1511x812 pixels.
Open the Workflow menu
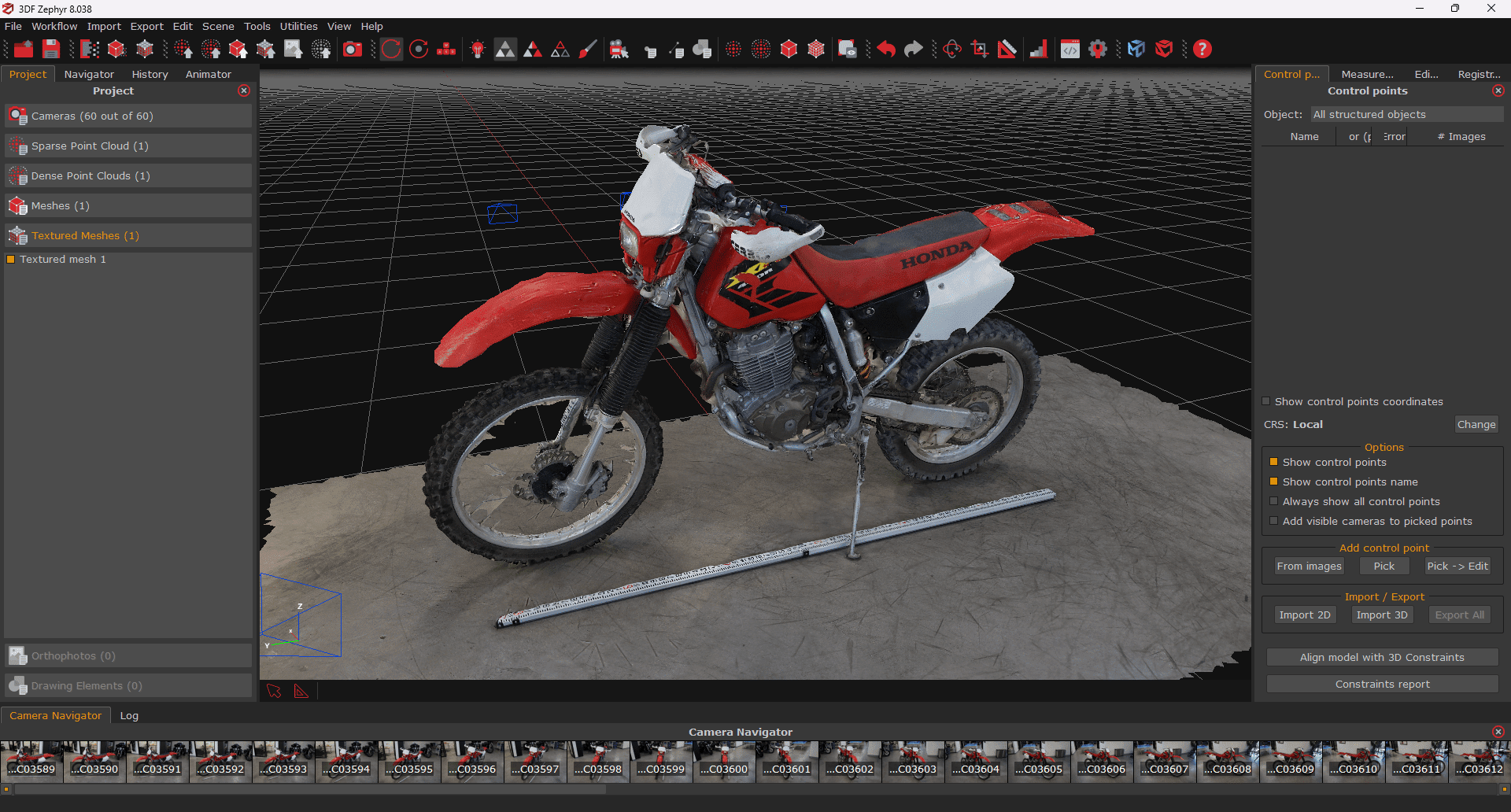[54, 26]
